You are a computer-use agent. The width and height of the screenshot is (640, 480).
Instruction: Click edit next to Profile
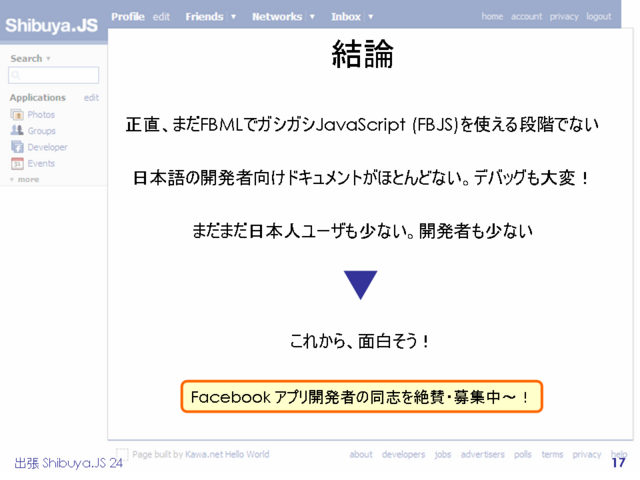pyautogui.click(x=161, y=17)
